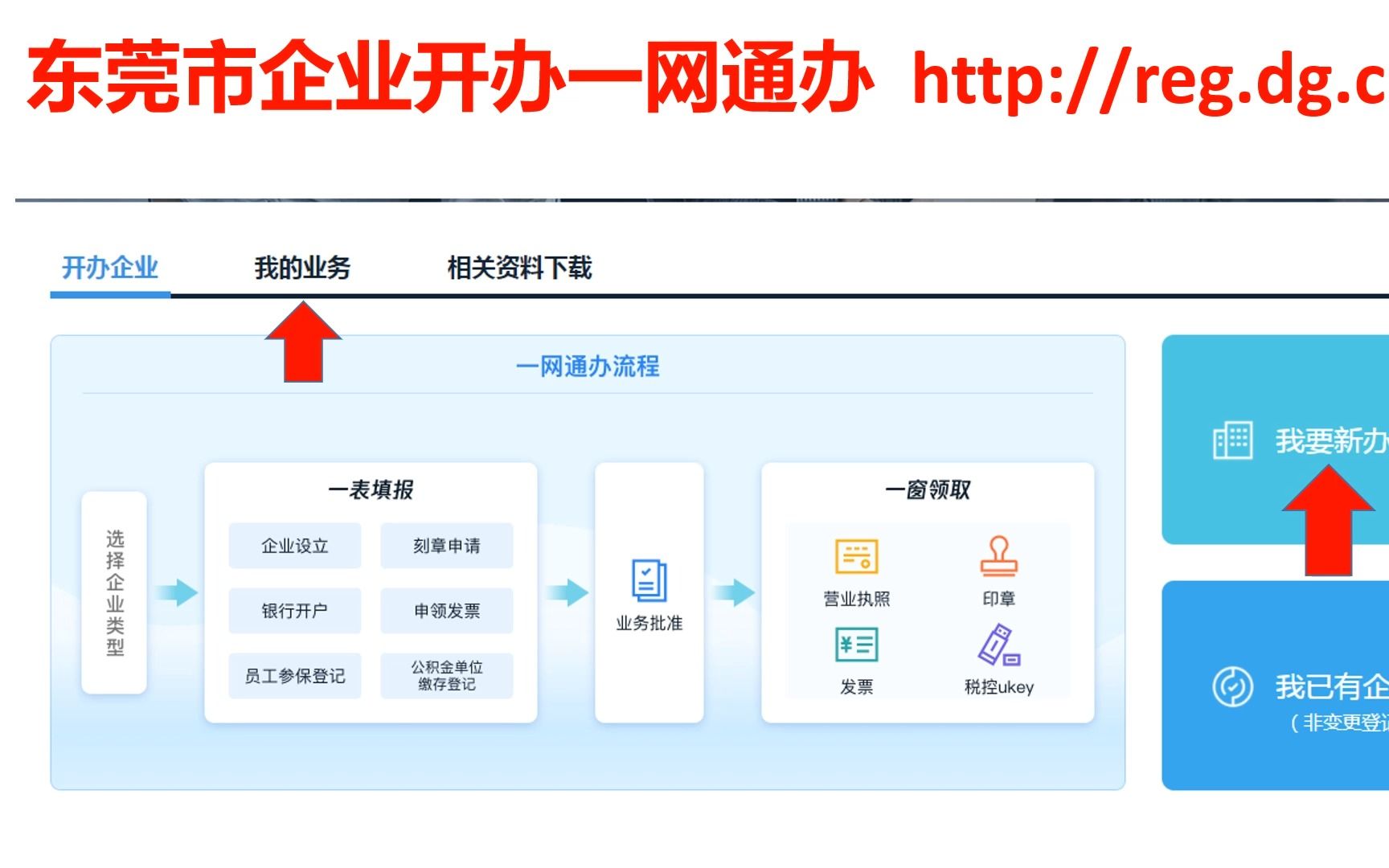Click the circular icon beside 我已有企业

pos(1232,686)
